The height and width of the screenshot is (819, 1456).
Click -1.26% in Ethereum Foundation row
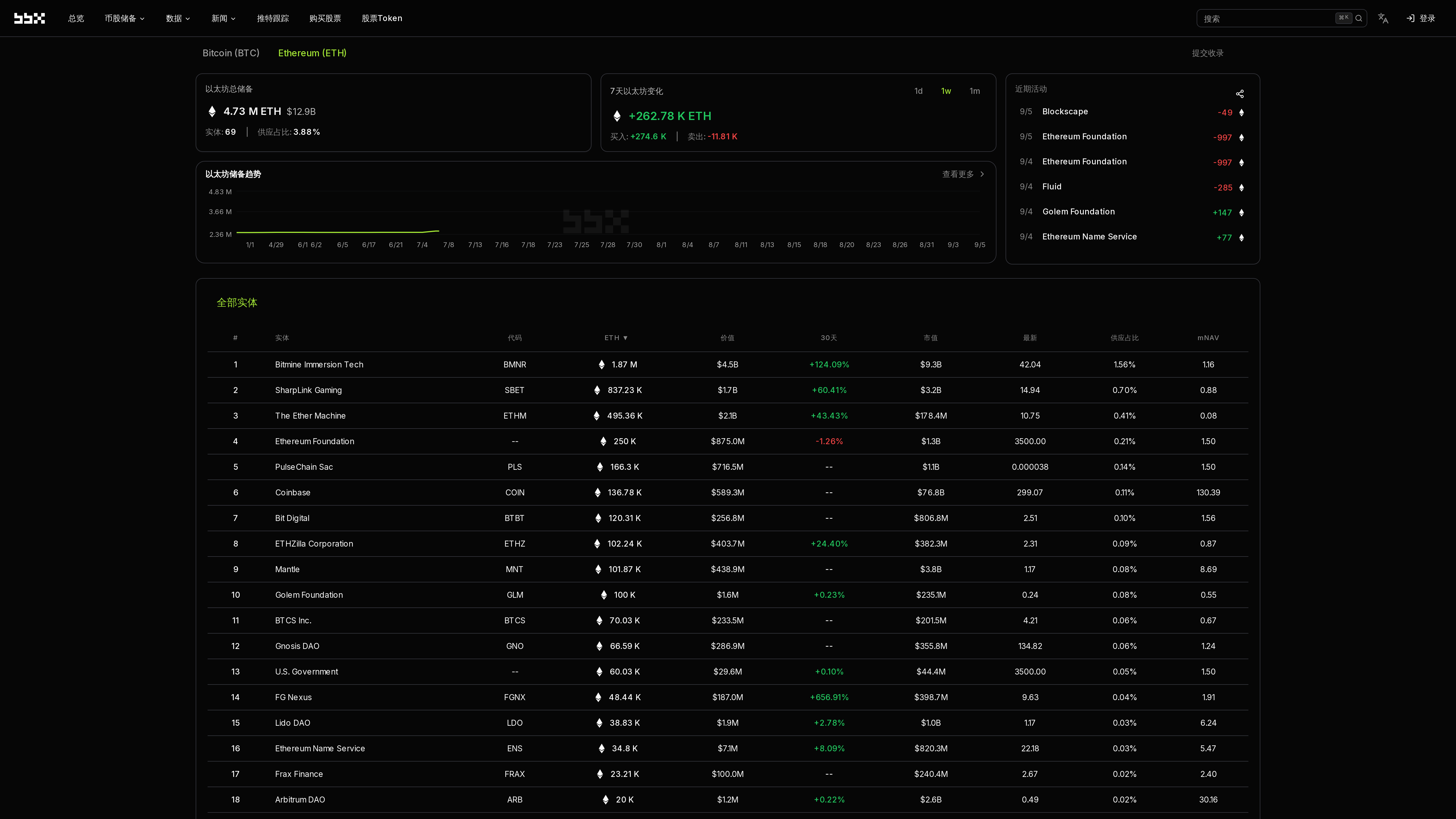point(829,441)
